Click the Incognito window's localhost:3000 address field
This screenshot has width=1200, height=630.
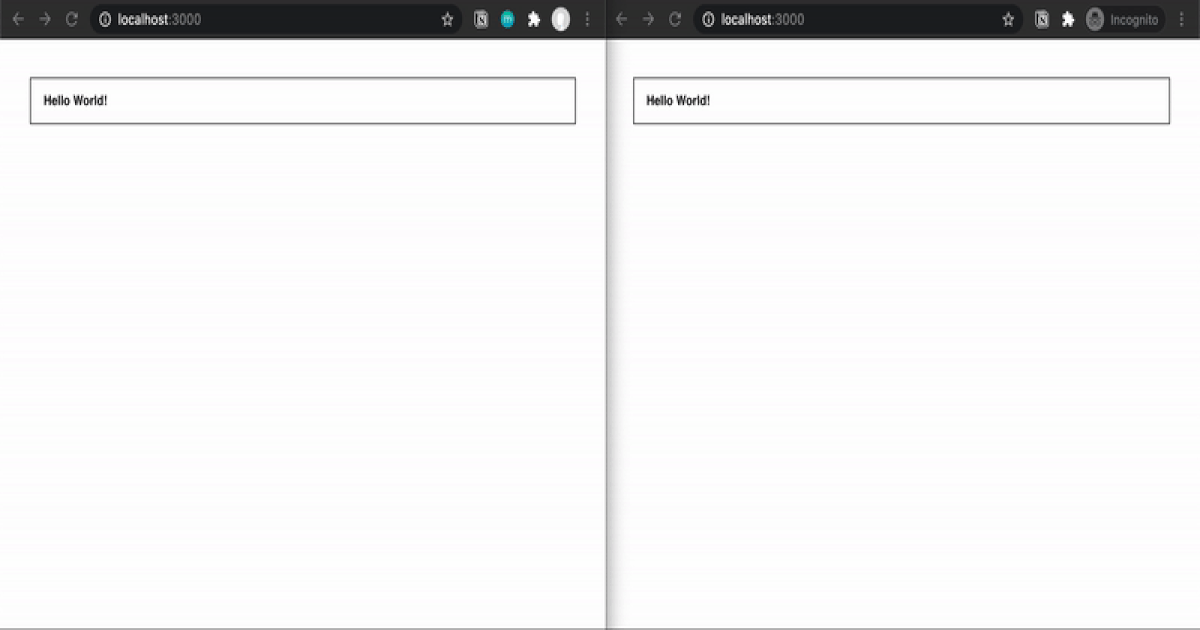point(850,19)
